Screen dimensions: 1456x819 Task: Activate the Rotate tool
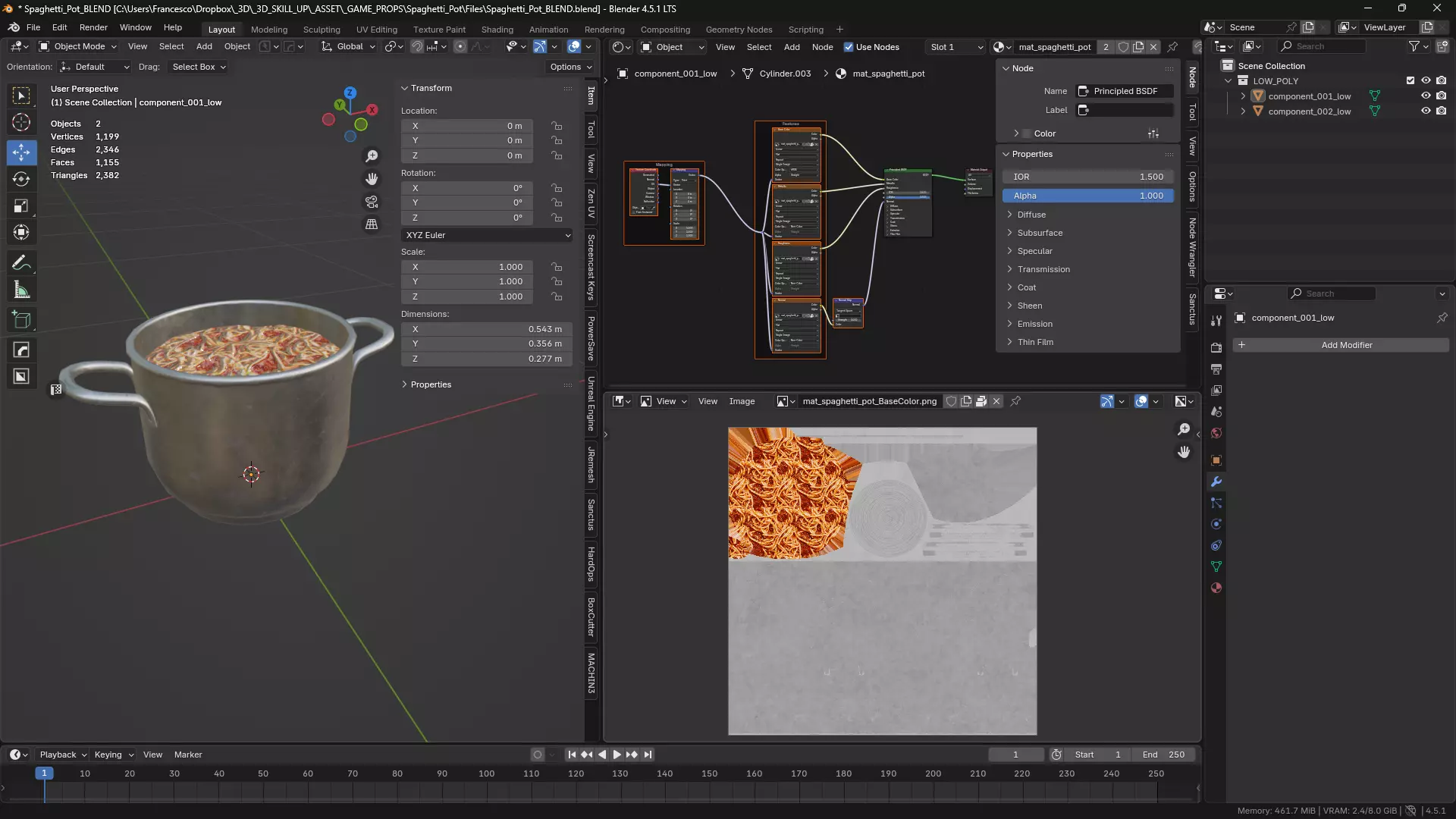tap(21, 179)
